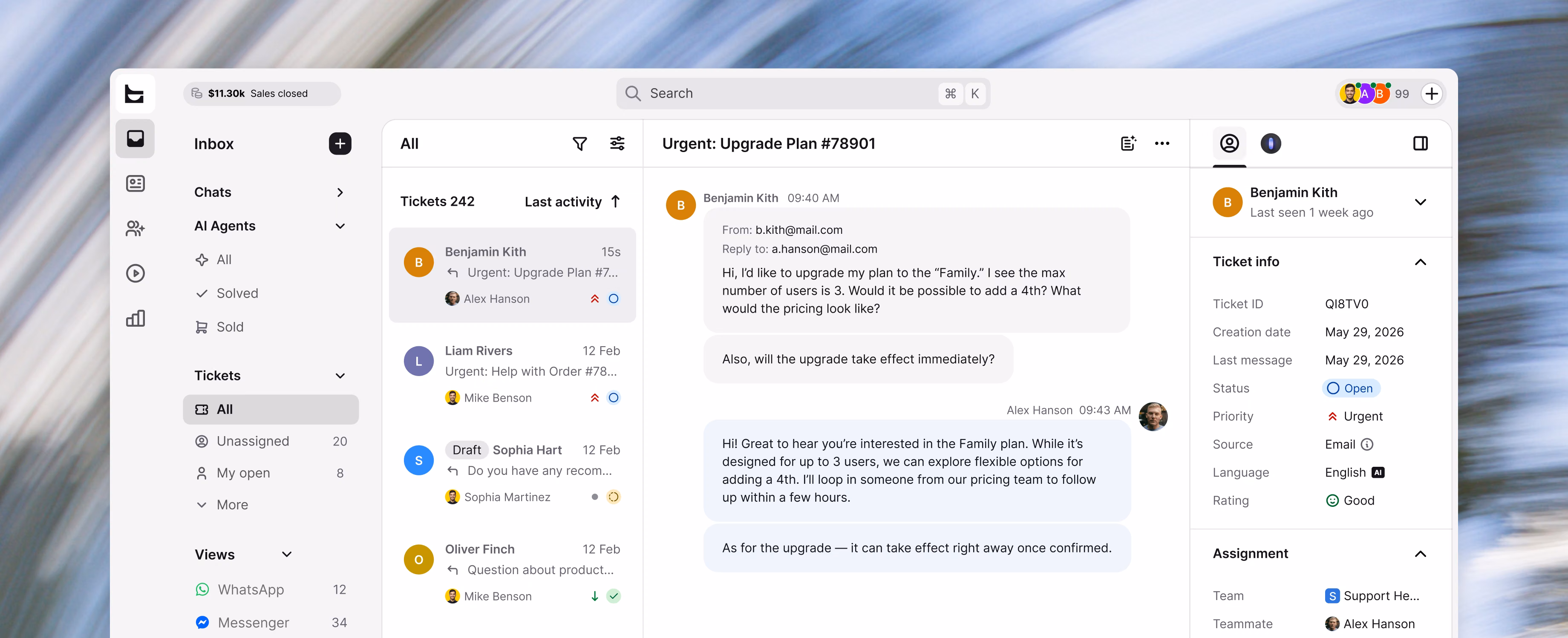Image resolution: width=1568 pixels, height=638 pixels.
Task: Open the bar chart reports icon
Action: point(135,318)
